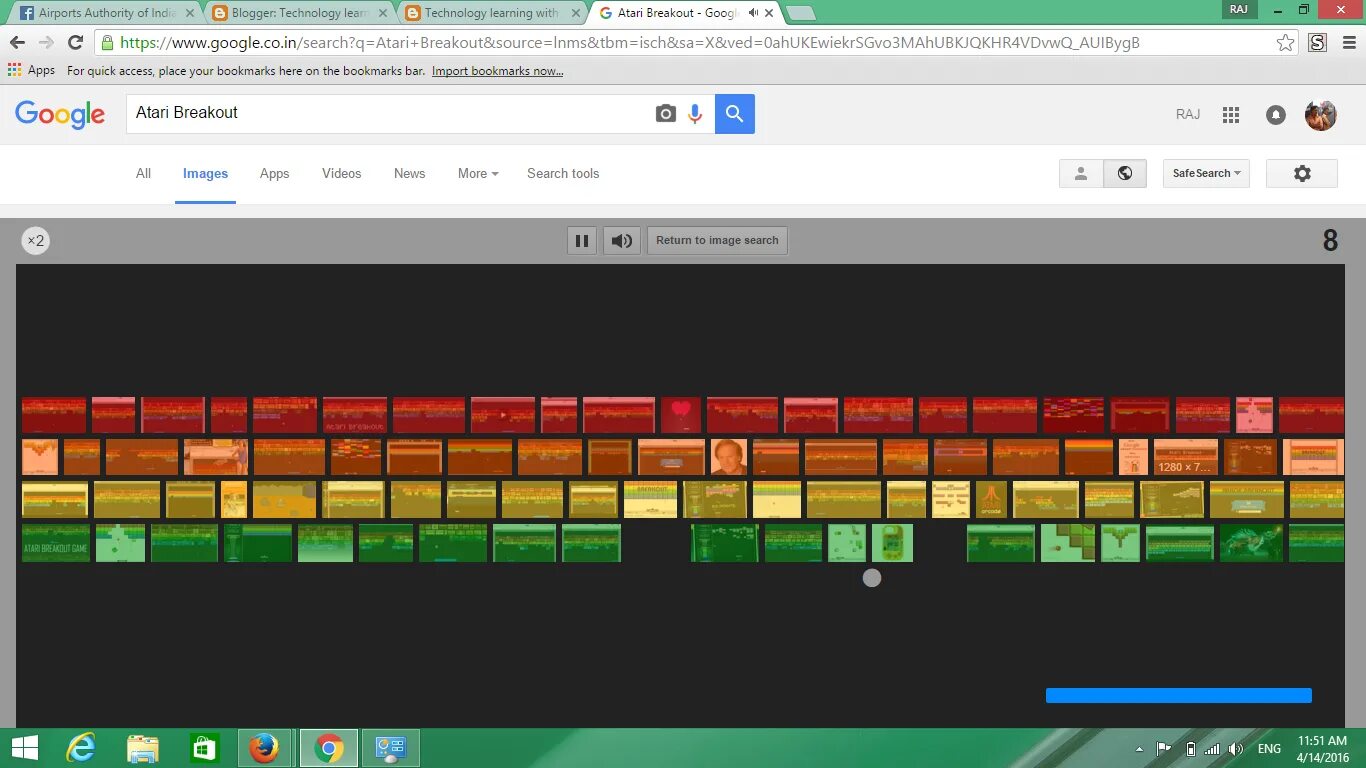The height and width of the screenshot is (768, 1366).
Task: Click the RAJ account name
Action: (x=1188, y=115)
